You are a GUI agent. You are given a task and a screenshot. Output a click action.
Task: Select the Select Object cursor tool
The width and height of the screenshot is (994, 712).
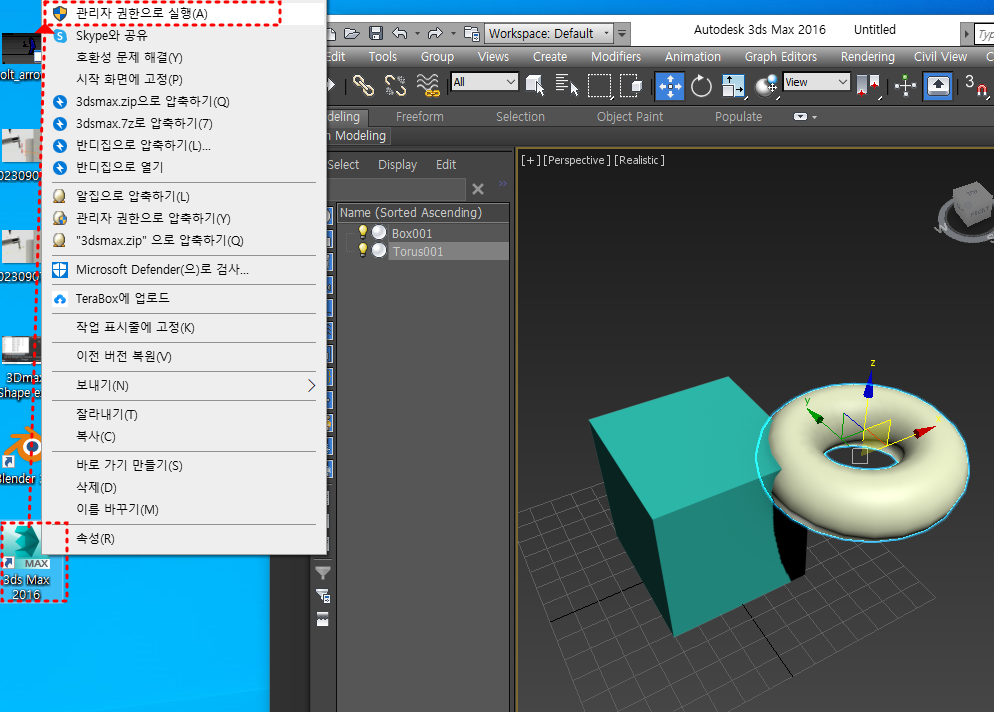(x=535, y=85)
